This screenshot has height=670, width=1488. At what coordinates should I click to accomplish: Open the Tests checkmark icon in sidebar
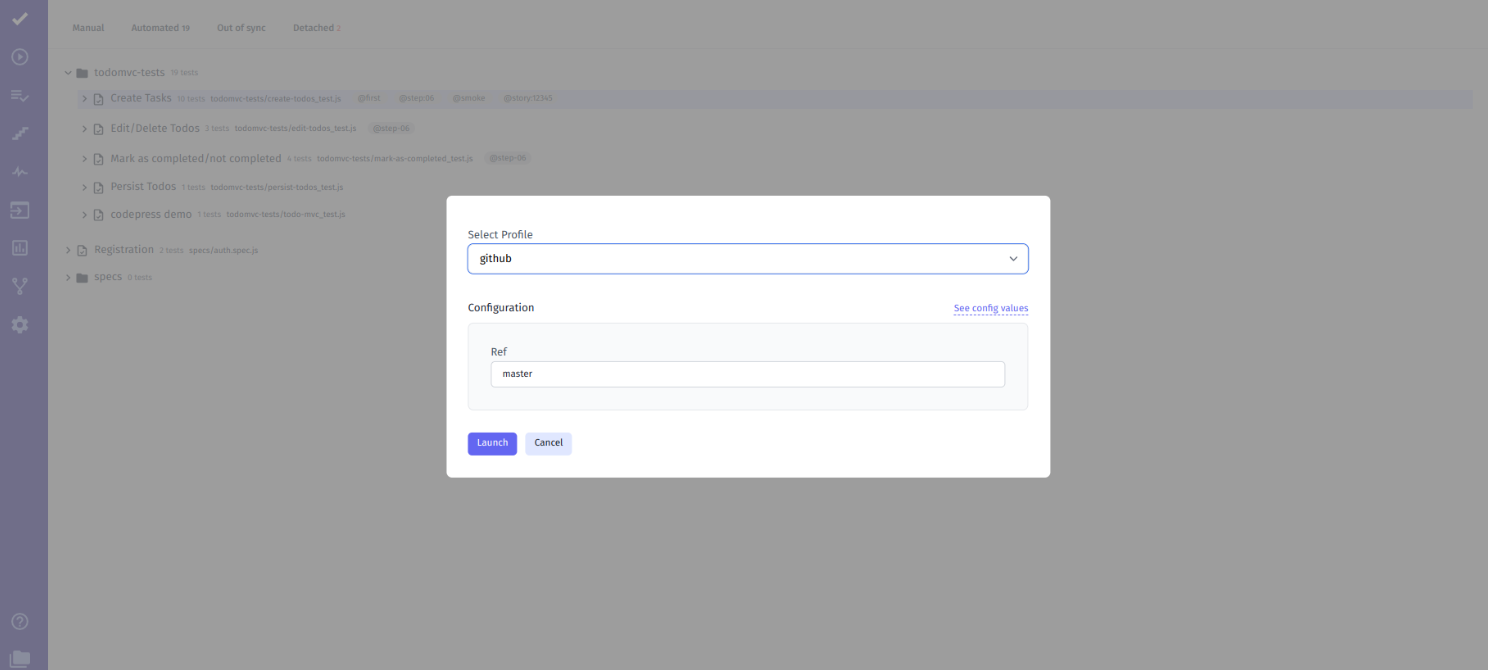19,19
